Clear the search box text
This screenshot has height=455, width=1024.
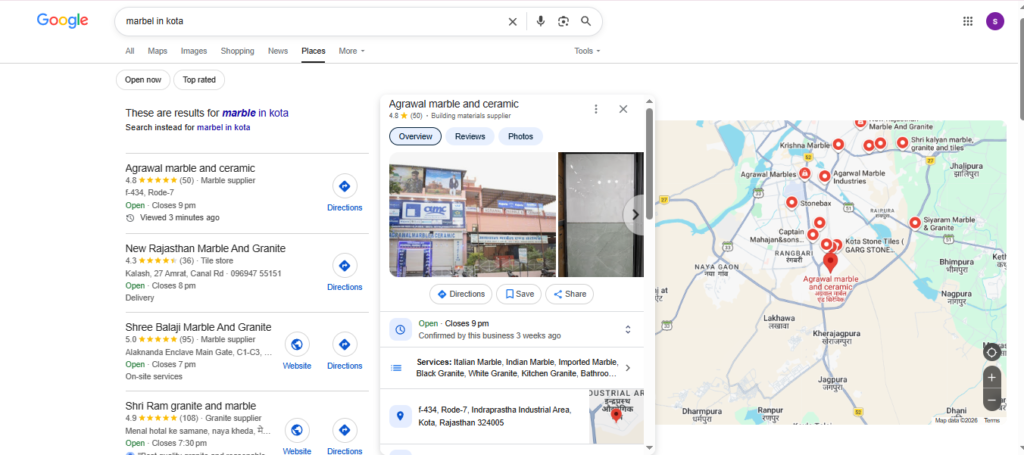pyautogui.click(x=513, y=22)
